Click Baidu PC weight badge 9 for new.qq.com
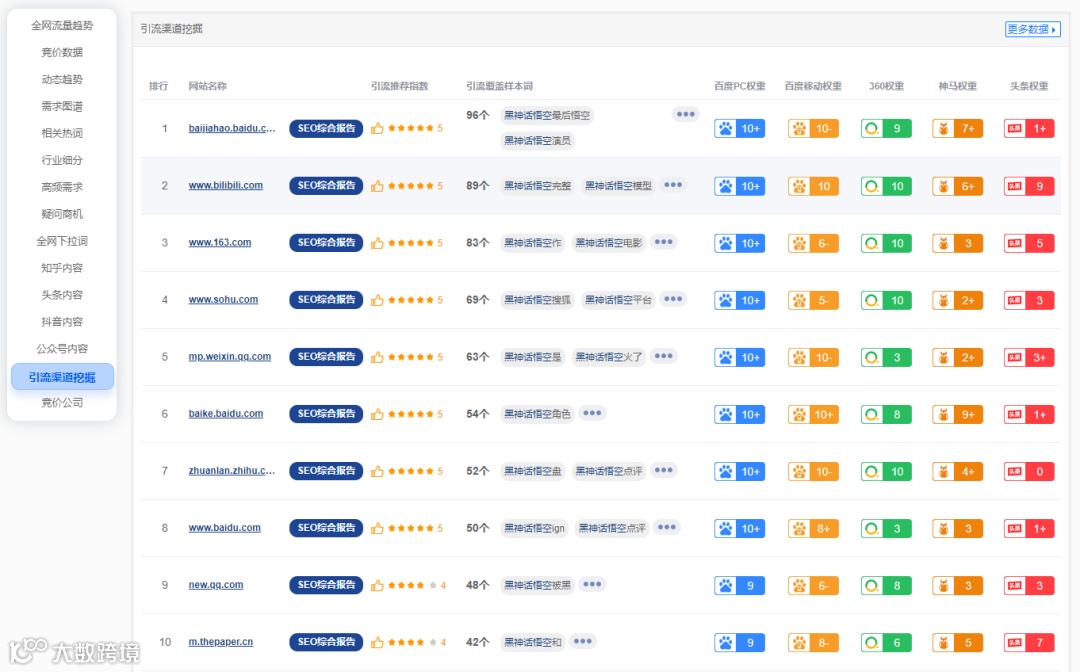The width and height of the screenshot is (1080, 672). pos(740,585)
